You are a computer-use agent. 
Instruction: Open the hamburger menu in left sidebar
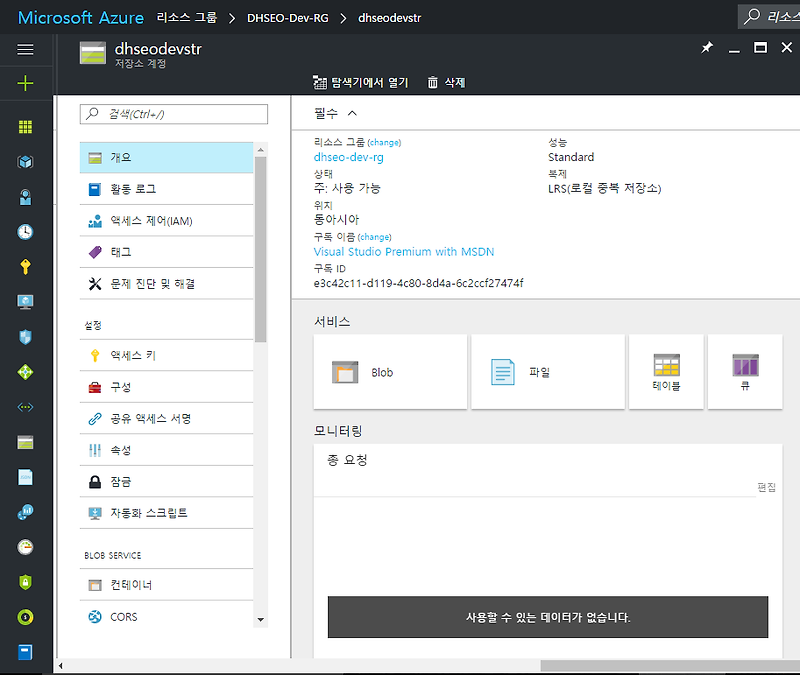coord(25,49)
